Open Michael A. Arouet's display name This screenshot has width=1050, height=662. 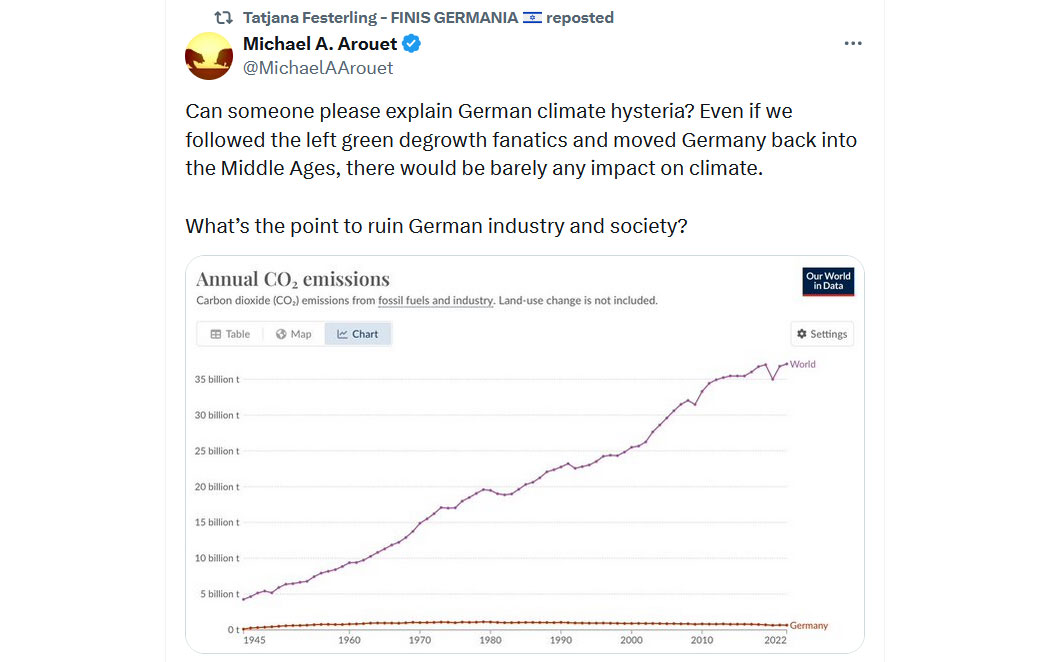pyautogui.click(x=320, y=44)
